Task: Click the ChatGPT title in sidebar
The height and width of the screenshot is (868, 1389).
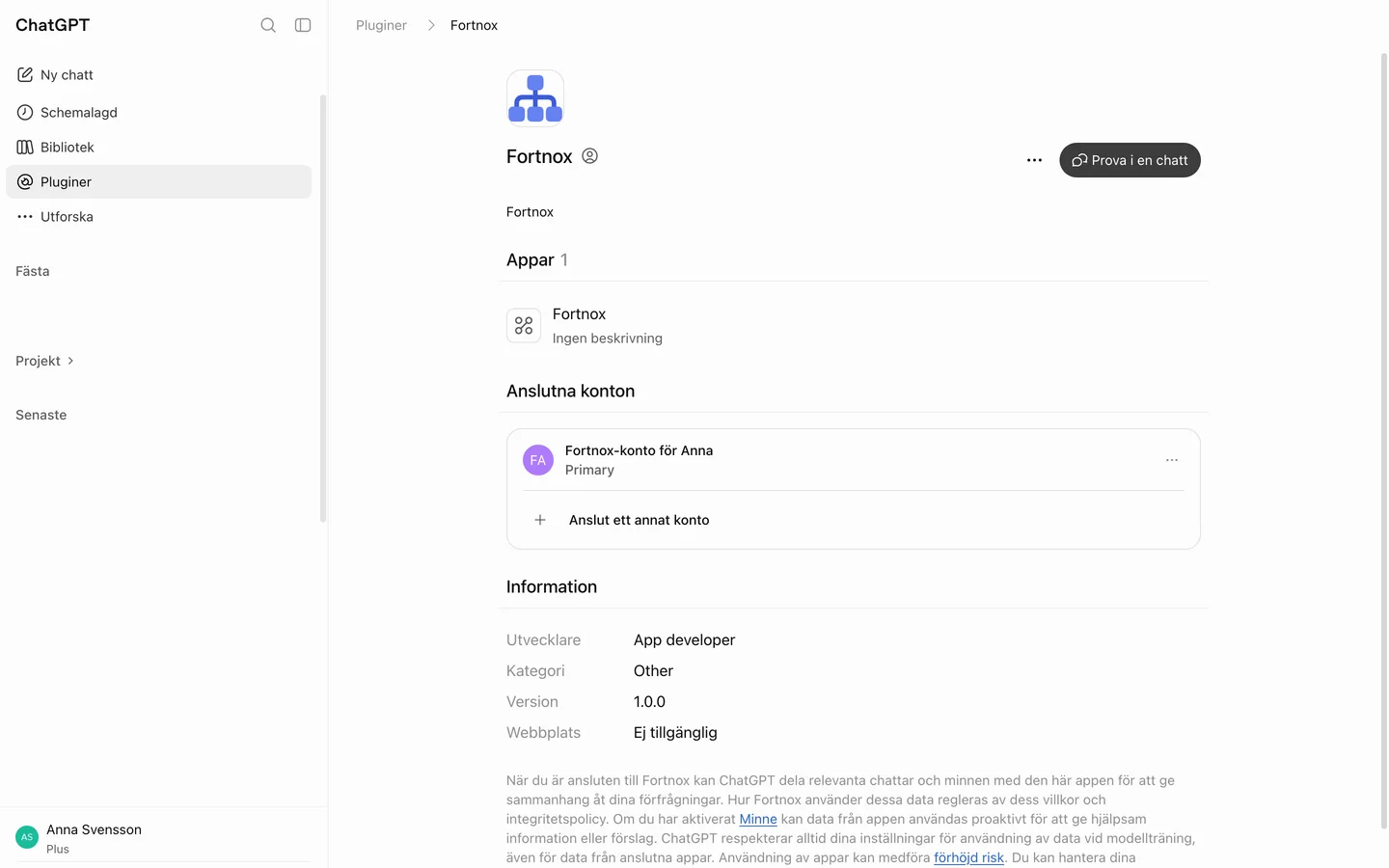Action: tap(52, 25)
